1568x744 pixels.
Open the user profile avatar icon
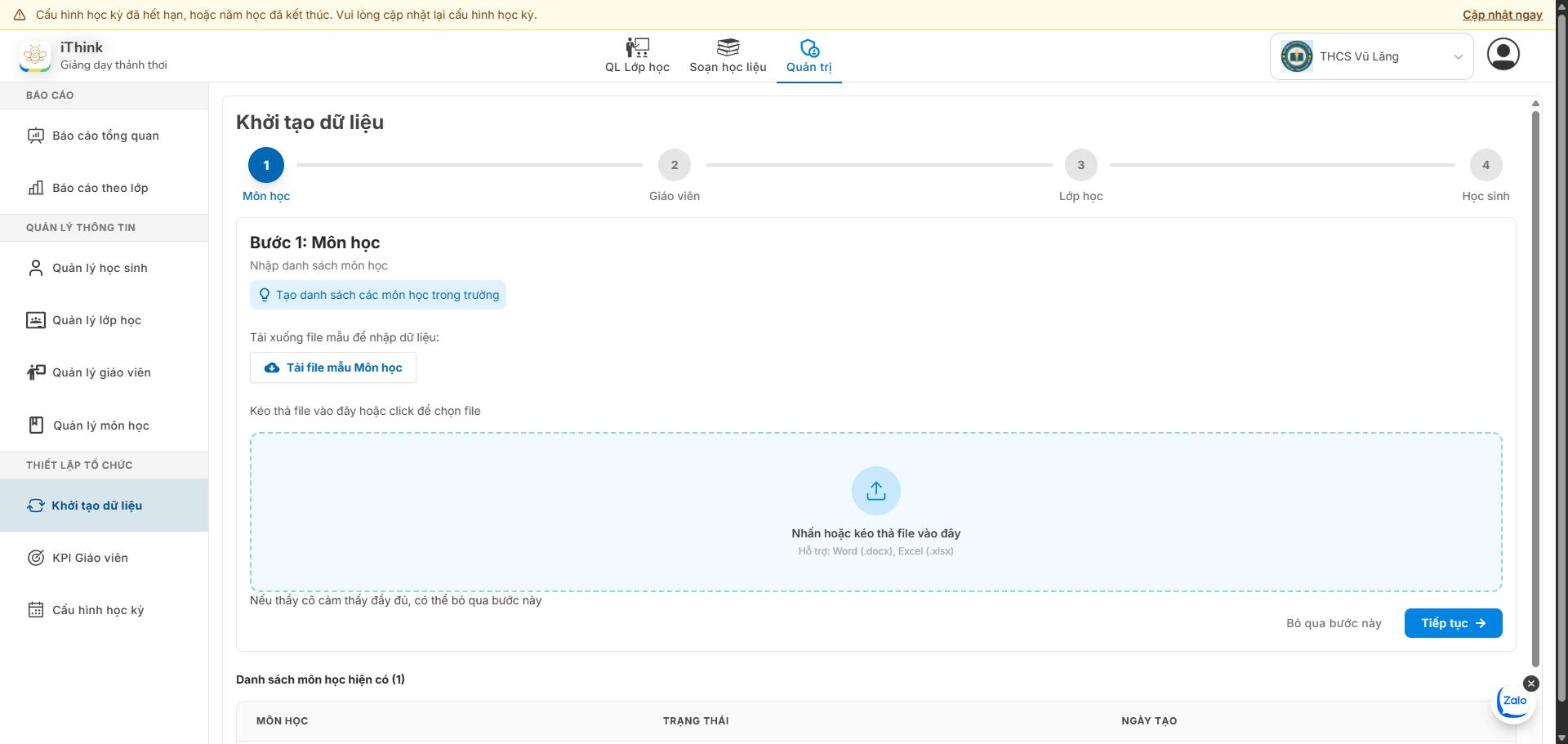click(x=1503, y=54)
